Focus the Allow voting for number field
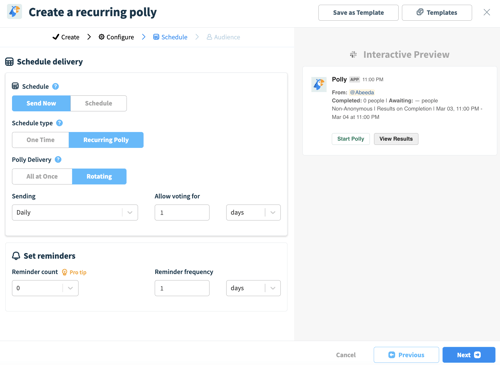Viewport: 500px width, 365px height. pyautogui.click(x=182, y=212)
